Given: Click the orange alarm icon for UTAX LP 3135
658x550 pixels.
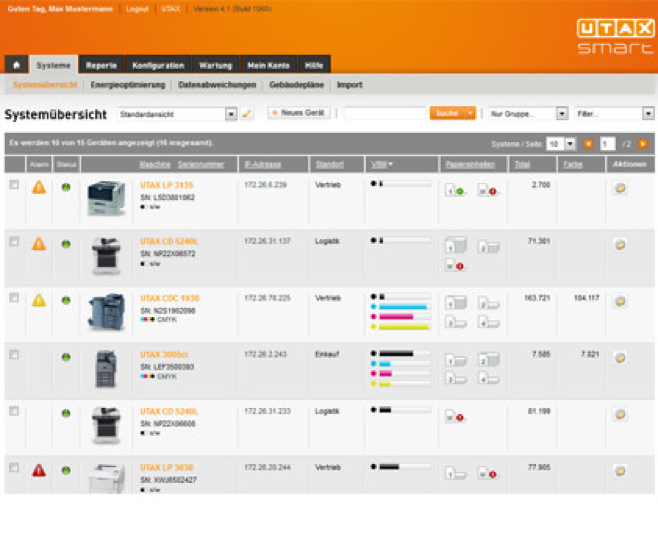Looking at the screenshot, I should 39,187.
